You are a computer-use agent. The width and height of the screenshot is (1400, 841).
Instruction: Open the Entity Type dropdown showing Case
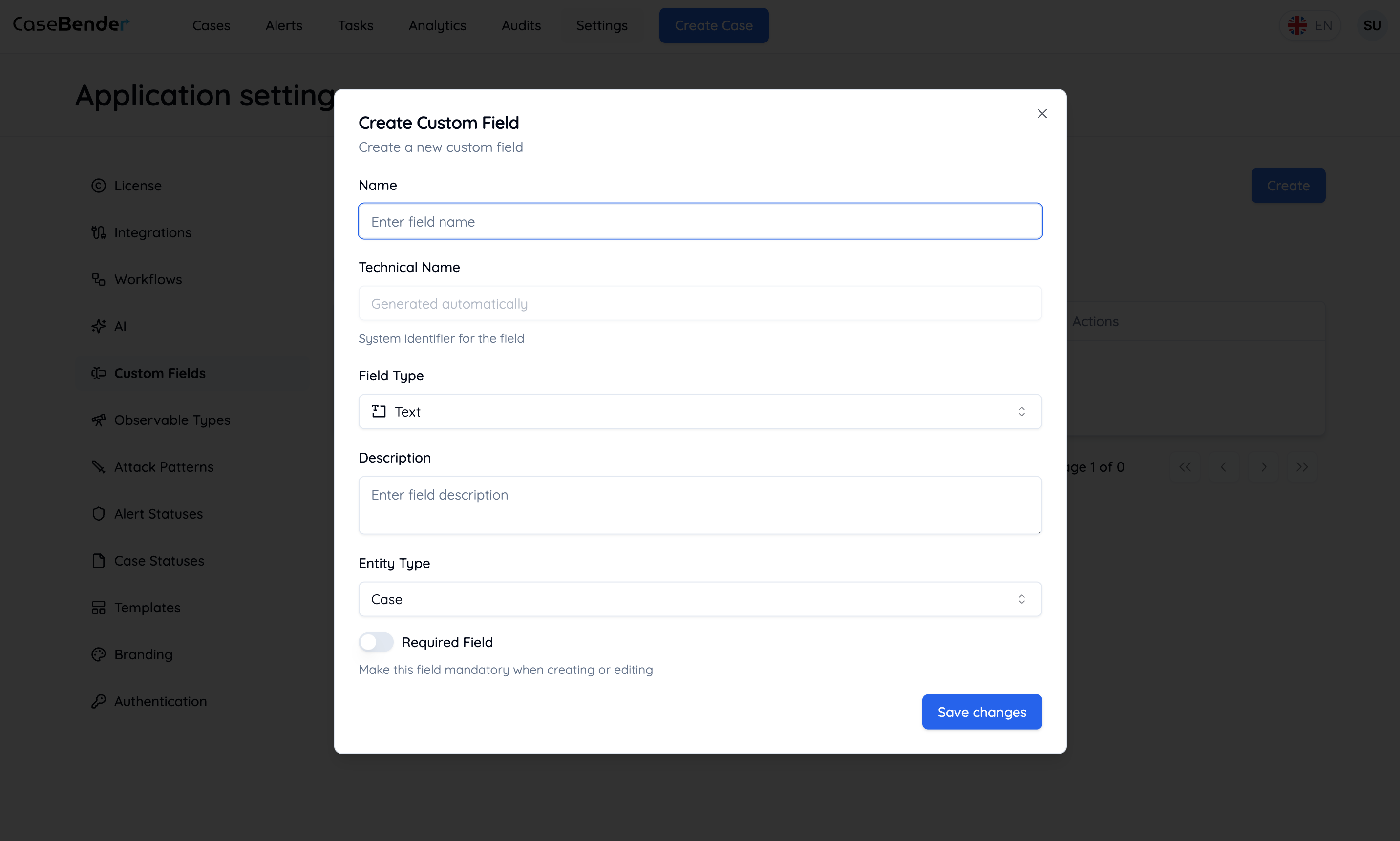tap(700, 599)
